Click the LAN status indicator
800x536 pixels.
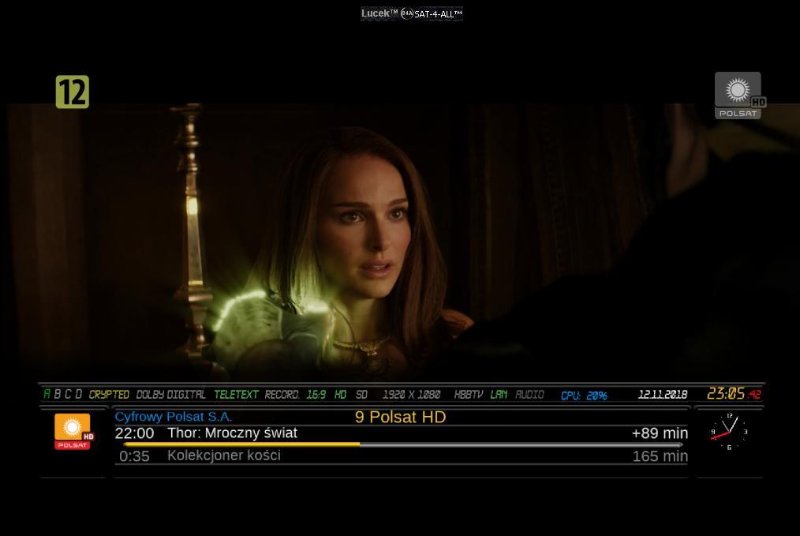pyautogui.click(x=498, y=394)
